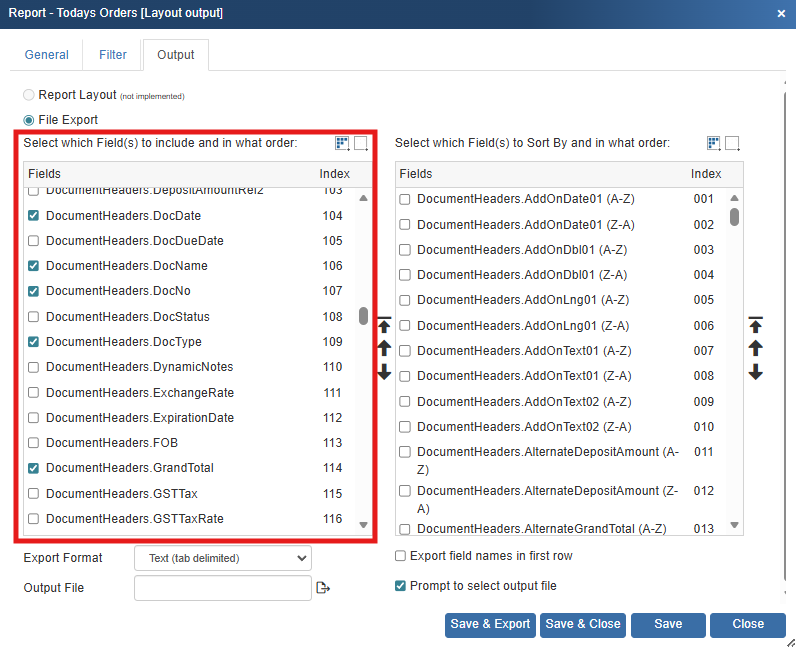Uncheck the DocumentHeaders.GrandTotal field
The image size is (796, 647).
(x=34, y=468)
